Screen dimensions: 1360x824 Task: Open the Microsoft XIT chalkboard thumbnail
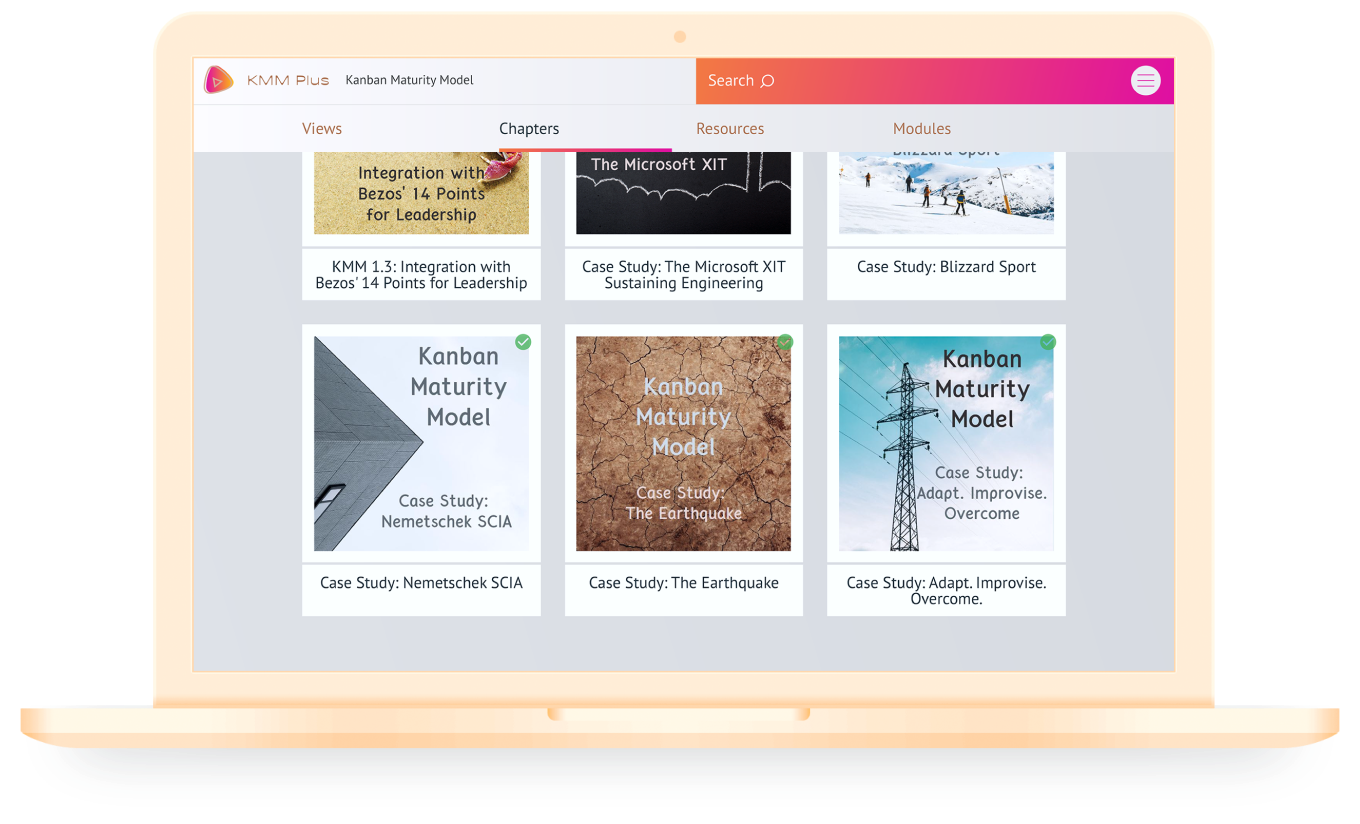coord(683,193)
